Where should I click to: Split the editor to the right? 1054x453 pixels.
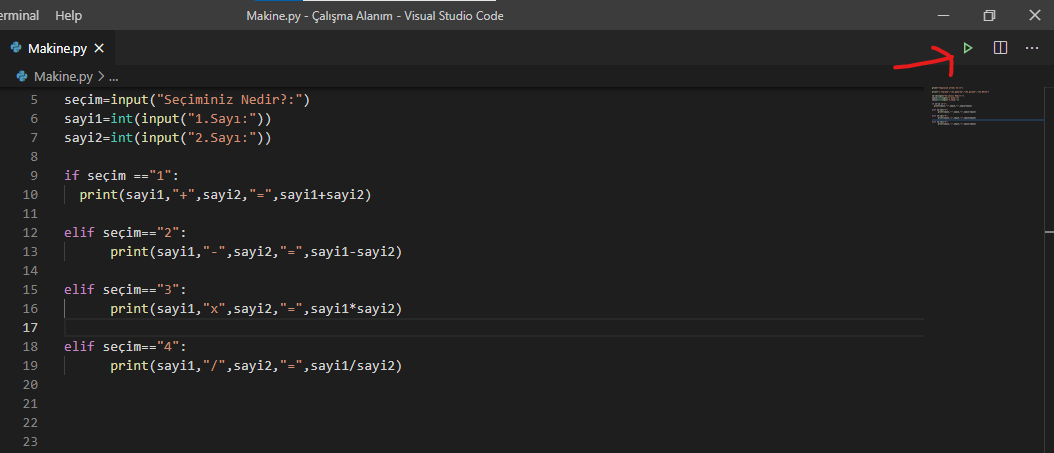(x=1000, y=48)
